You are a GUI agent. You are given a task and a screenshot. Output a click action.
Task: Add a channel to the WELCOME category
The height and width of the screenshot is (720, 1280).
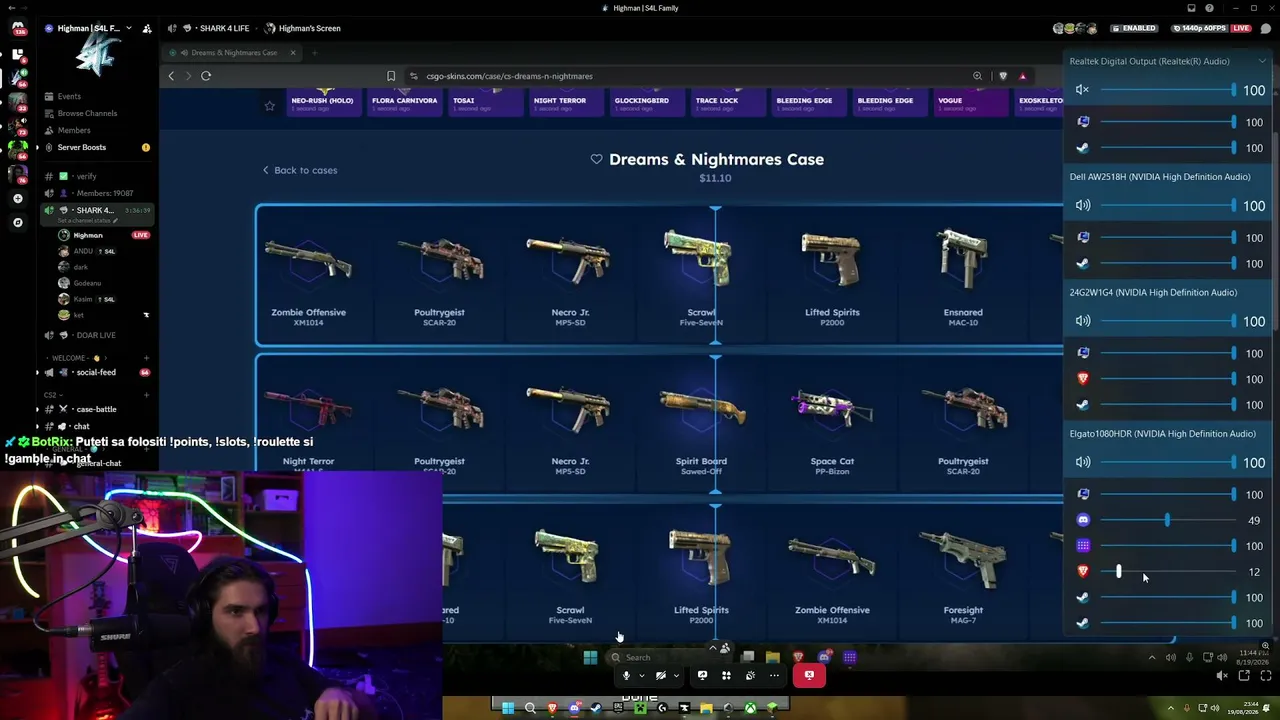[x=146, y=358]
